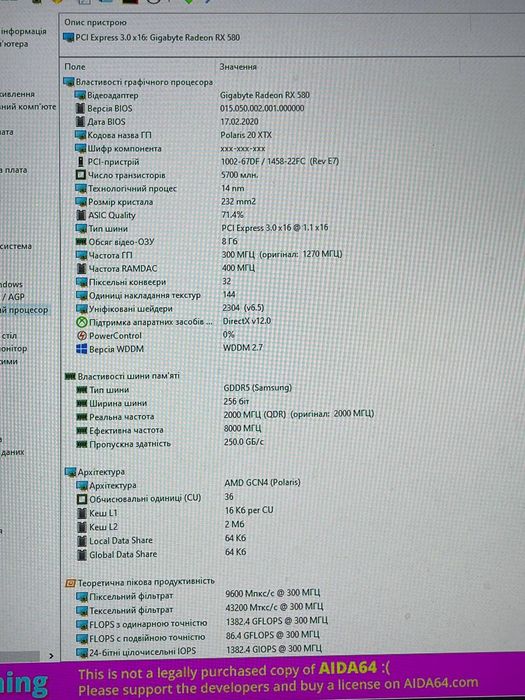Click the video memory value 8 ГБ
525x700 pixels.
(x=229, y=241)
